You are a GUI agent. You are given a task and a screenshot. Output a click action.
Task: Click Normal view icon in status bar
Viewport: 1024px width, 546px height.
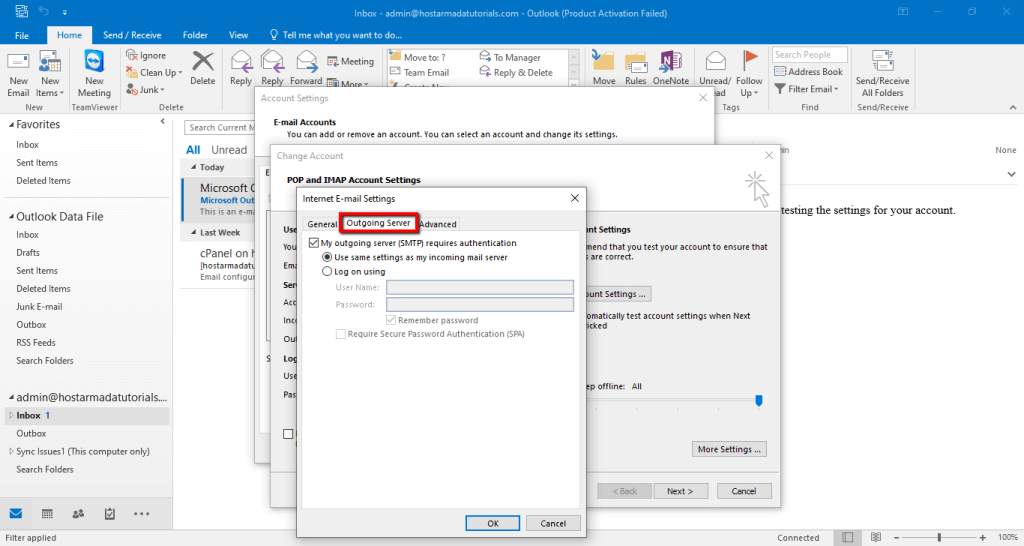click(x=848, y=538)
